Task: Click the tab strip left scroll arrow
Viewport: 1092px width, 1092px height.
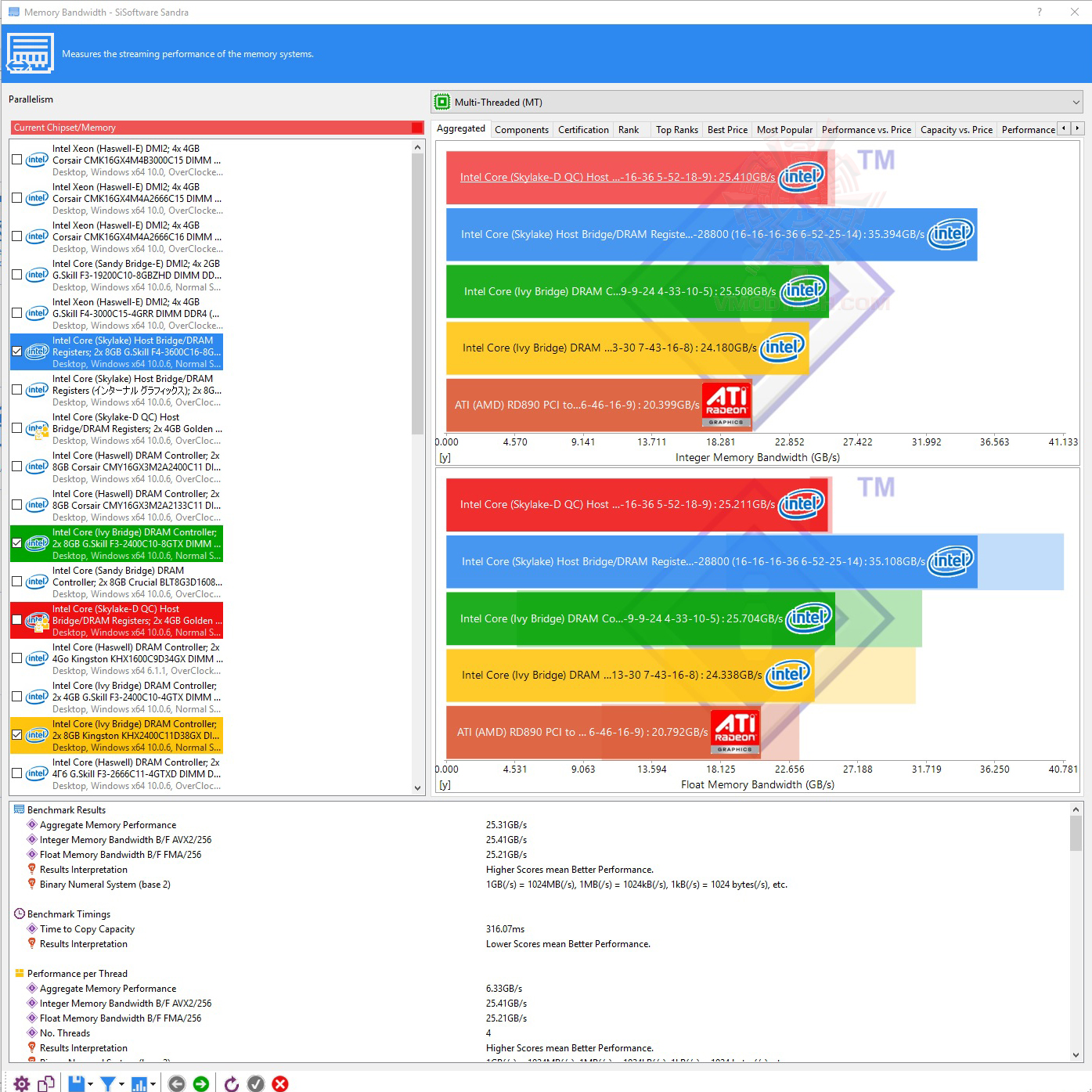Action: pyautogui.click(x=1063, y=128)
